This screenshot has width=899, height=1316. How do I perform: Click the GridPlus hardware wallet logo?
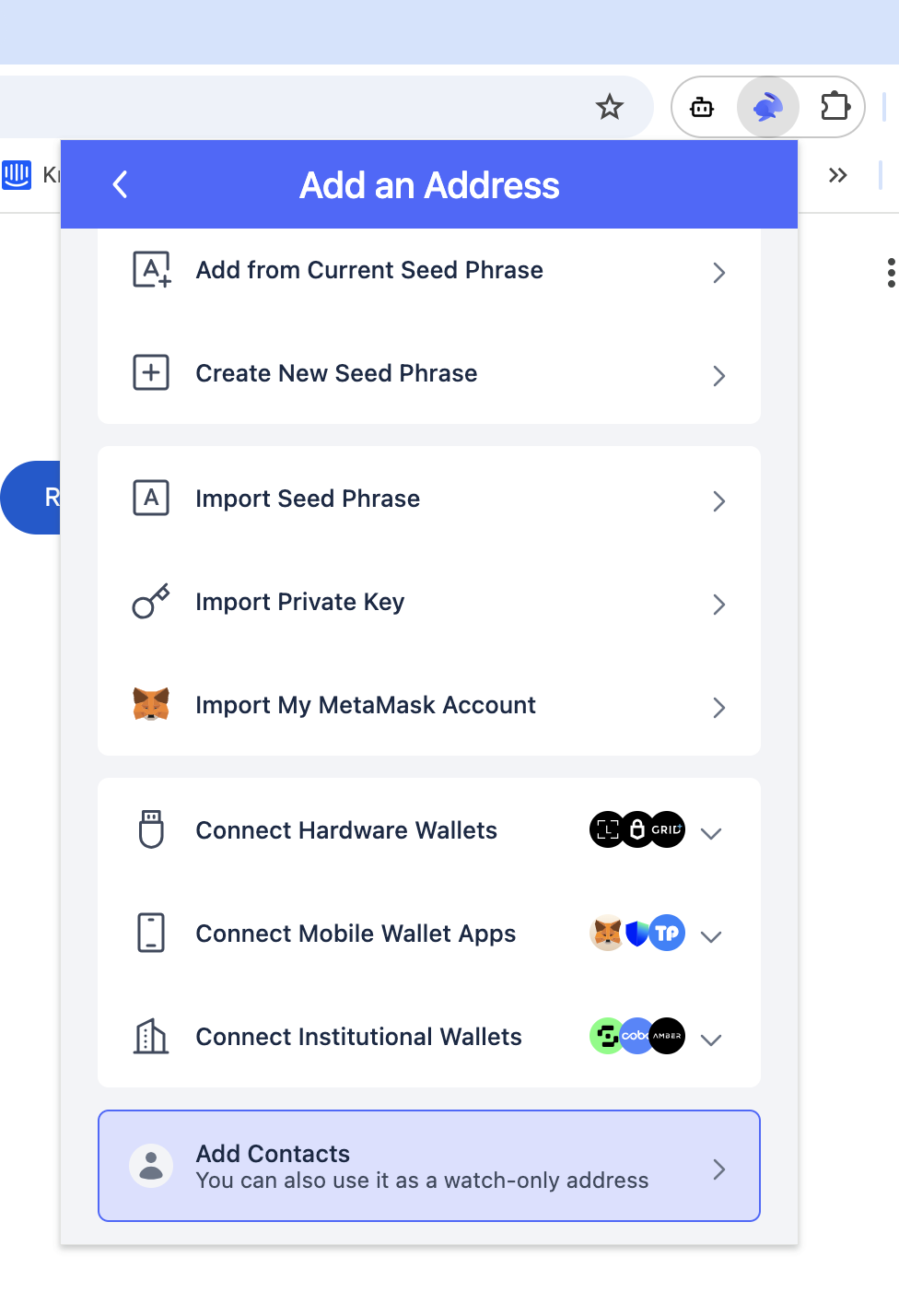(667, 829)
